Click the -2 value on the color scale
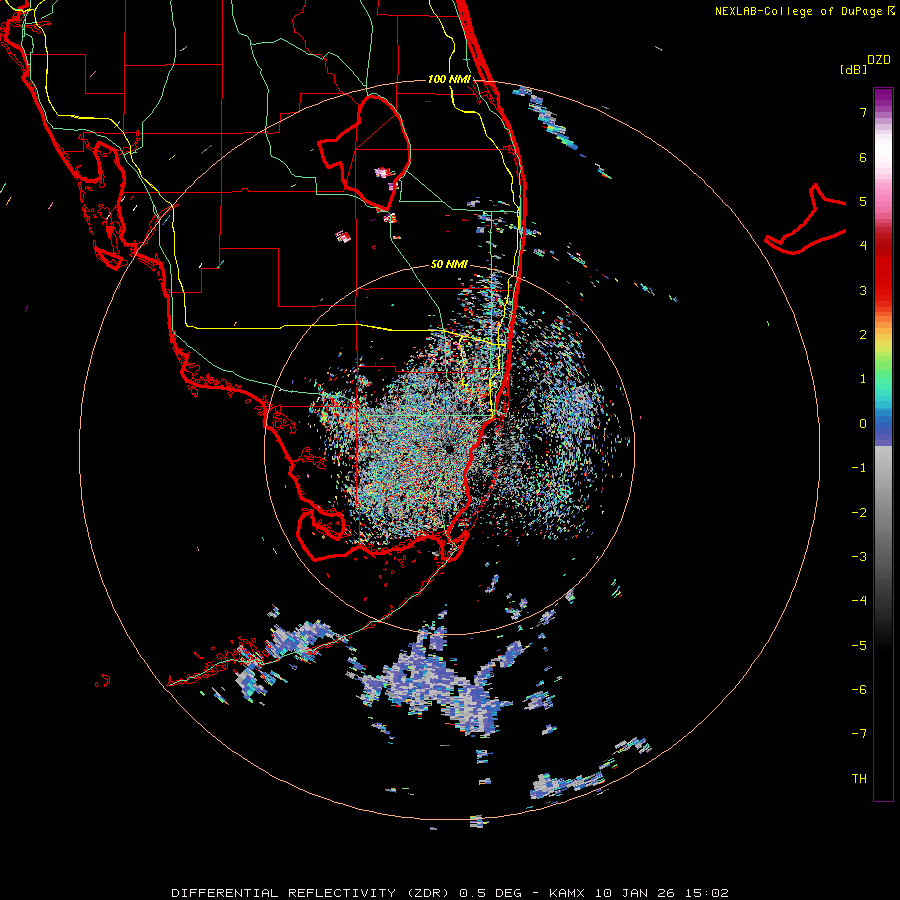 [x=859, y=512]
